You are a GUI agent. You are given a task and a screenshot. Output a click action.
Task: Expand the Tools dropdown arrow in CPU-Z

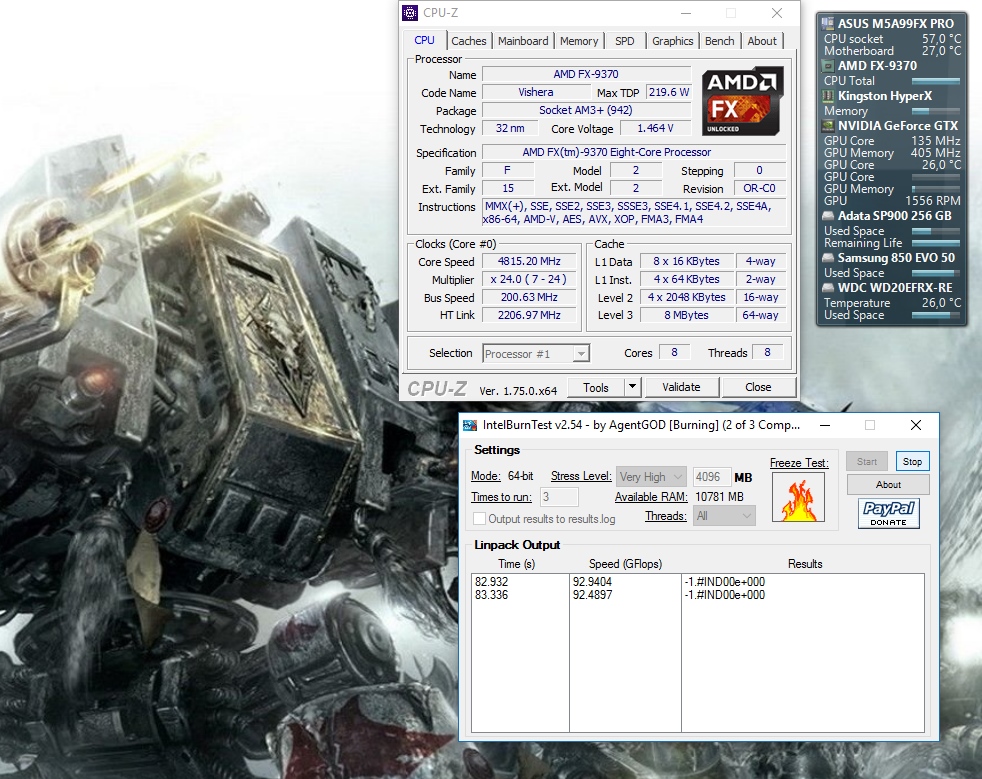[633, 387]
